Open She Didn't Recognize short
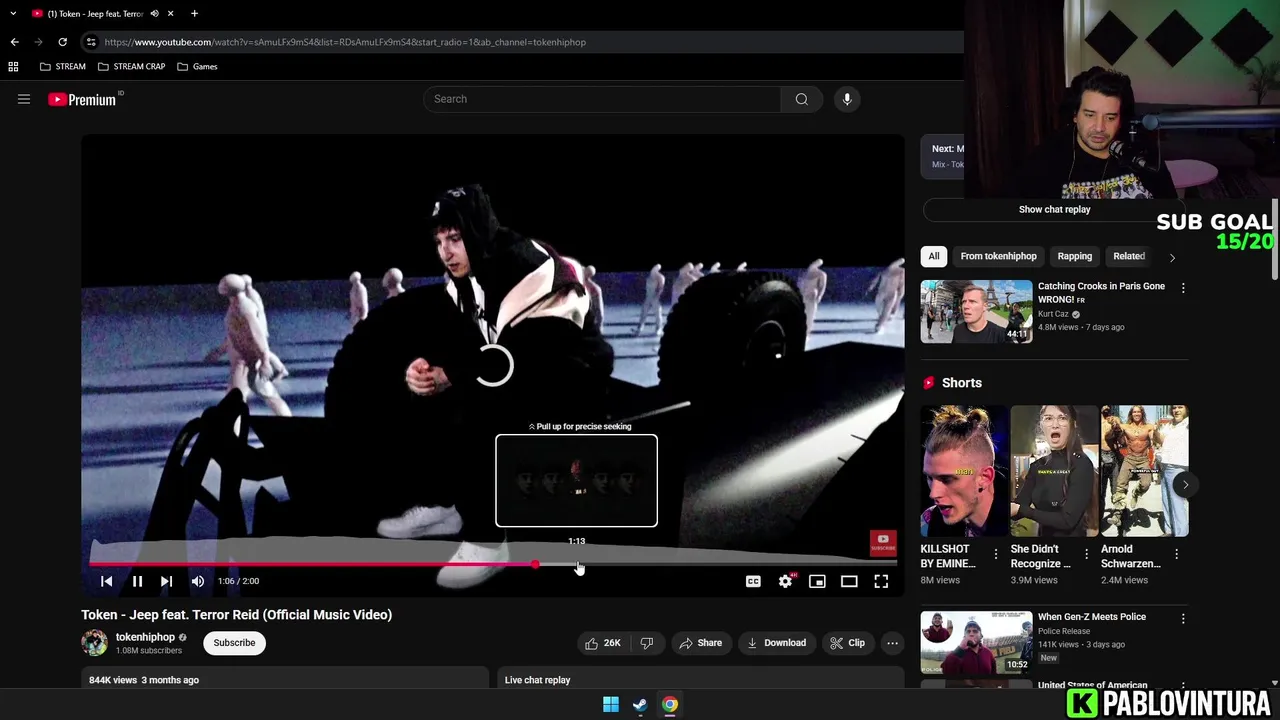 [x=1054, y=471]
